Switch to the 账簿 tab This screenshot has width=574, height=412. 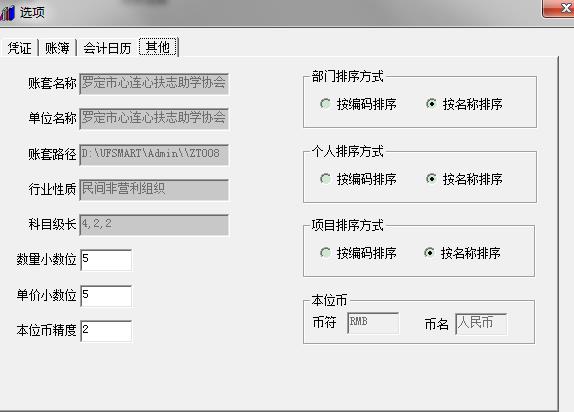point(57,48)
